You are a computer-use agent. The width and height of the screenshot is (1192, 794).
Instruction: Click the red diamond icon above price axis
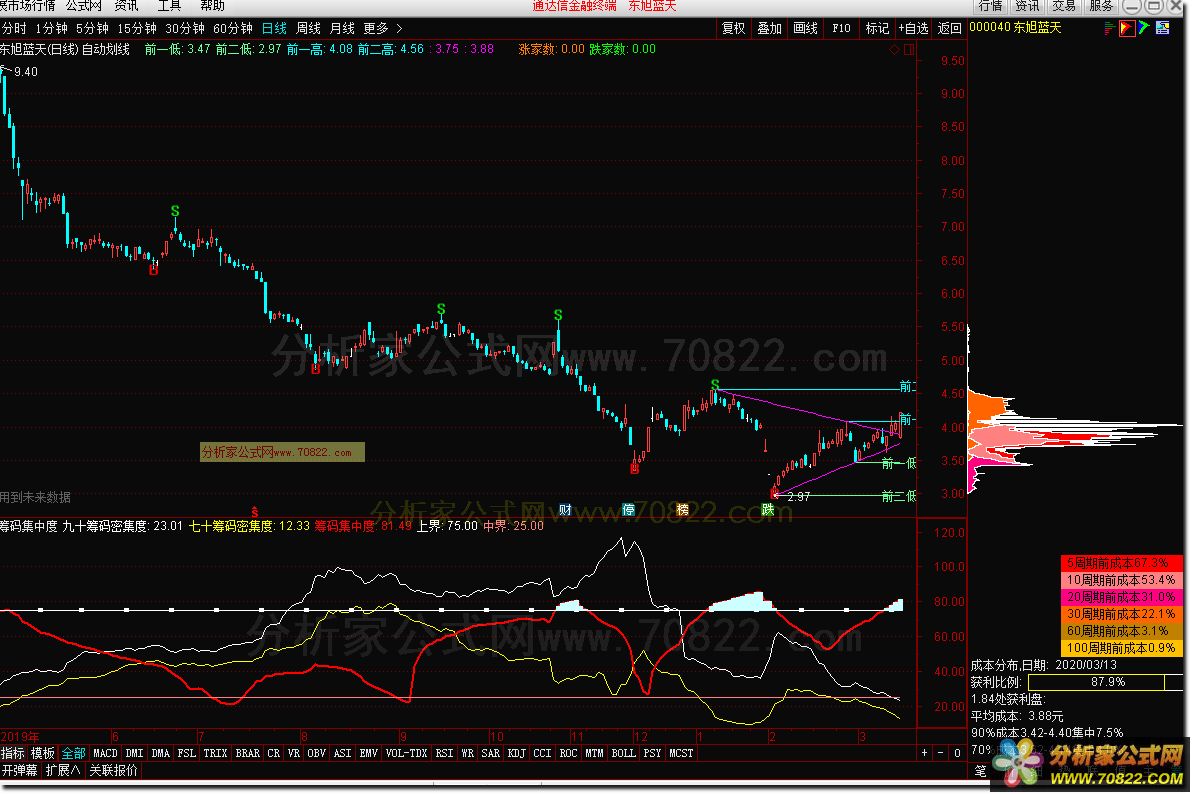[894, 49]
